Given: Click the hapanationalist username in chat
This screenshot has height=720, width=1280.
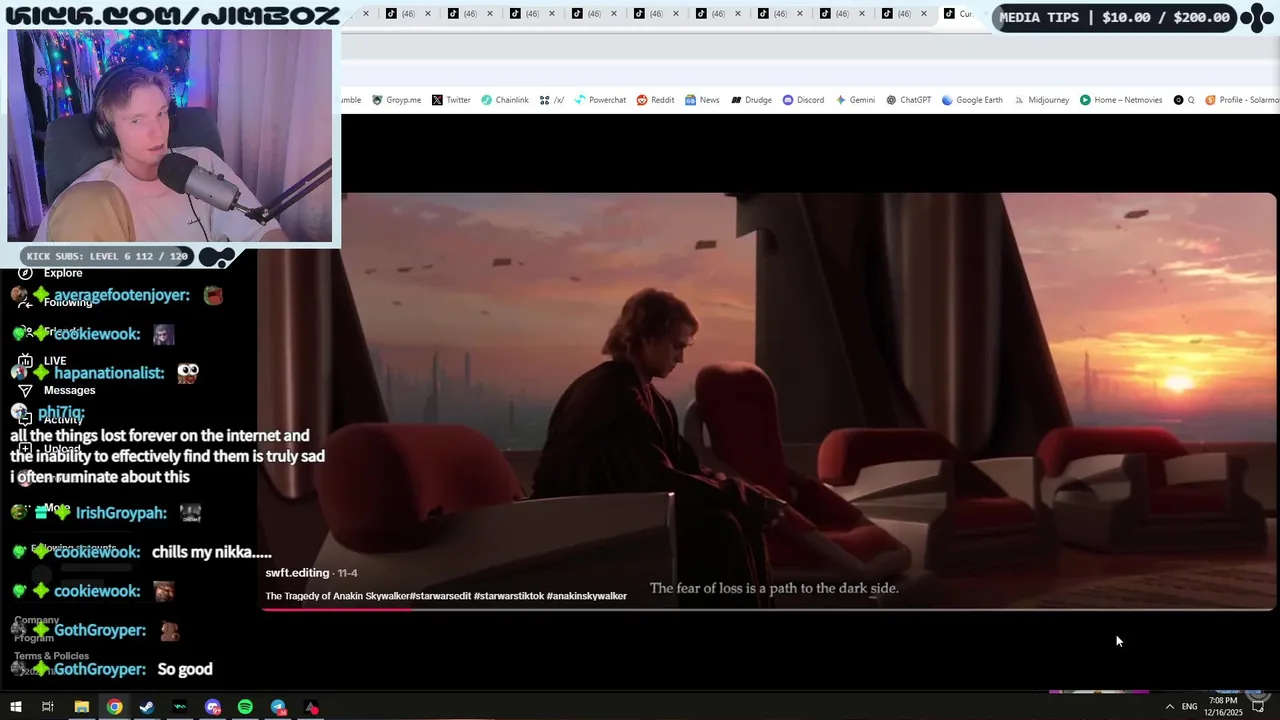Looking at the screenshot, I should pyautogui.click(x=109, y=373).
